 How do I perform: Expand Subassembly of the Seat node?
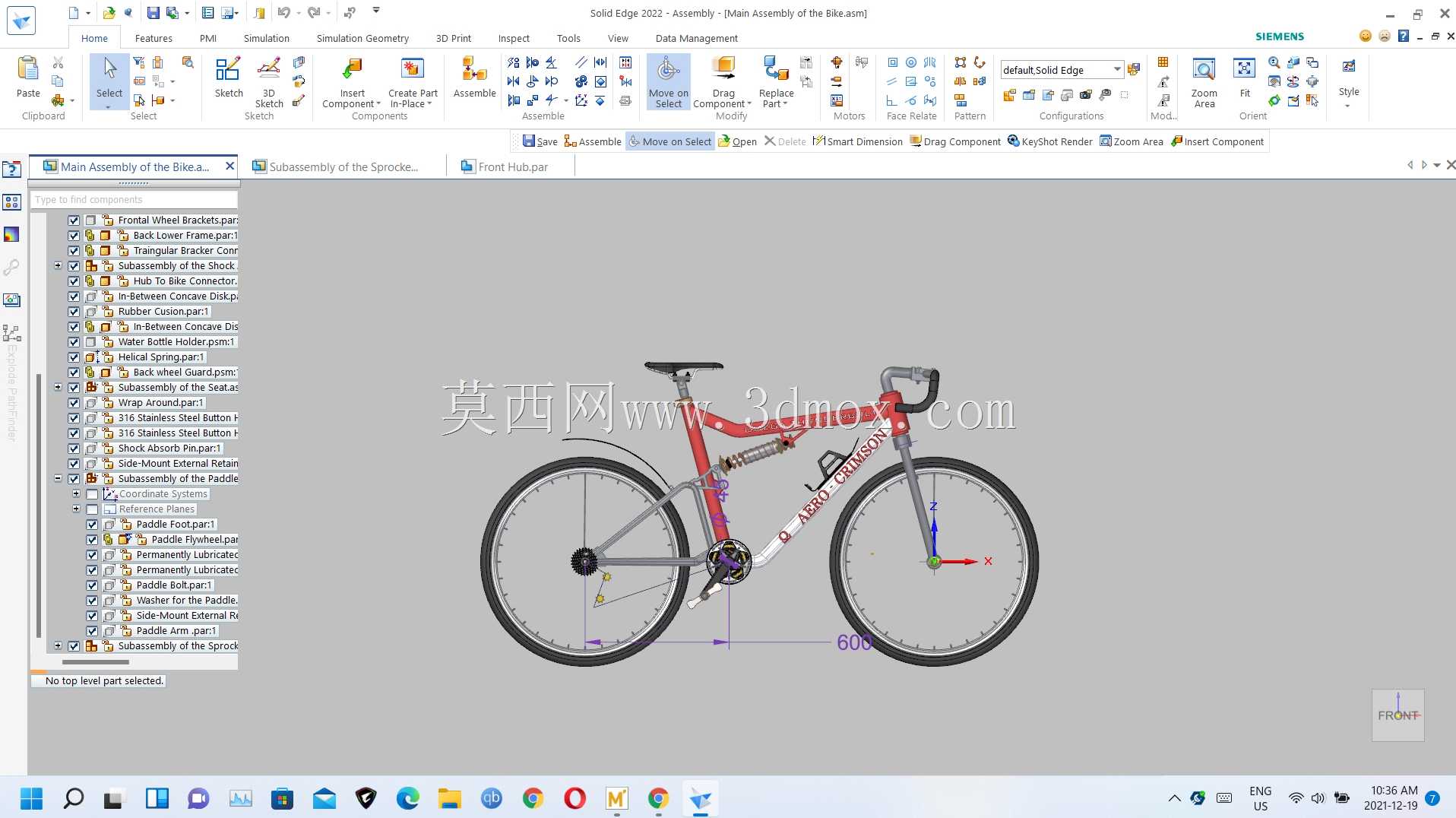[58, 387]
